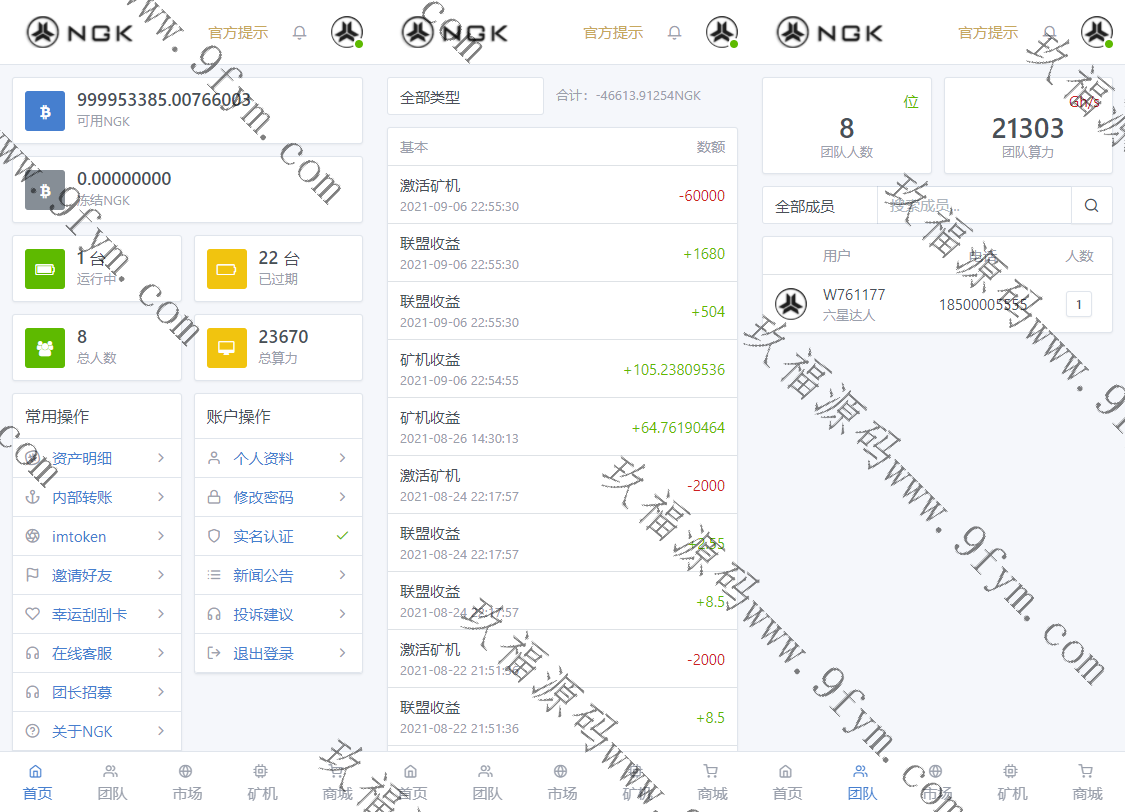
Task: Expand the 资产明细 asset details entry
Action: 96,459
